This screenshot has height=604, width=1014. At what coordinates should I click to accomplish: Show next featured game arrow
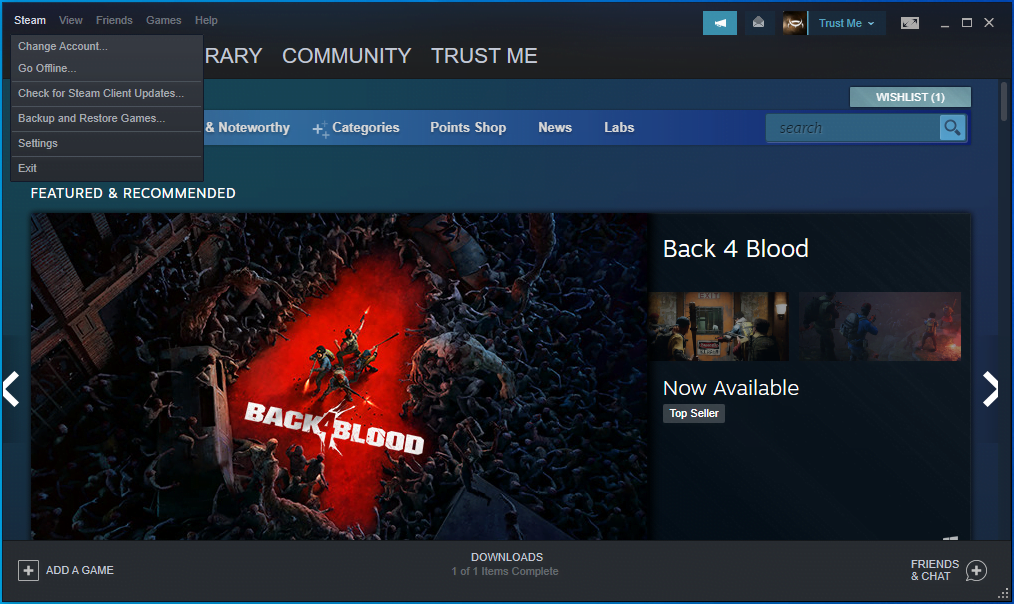click(991, 389)
